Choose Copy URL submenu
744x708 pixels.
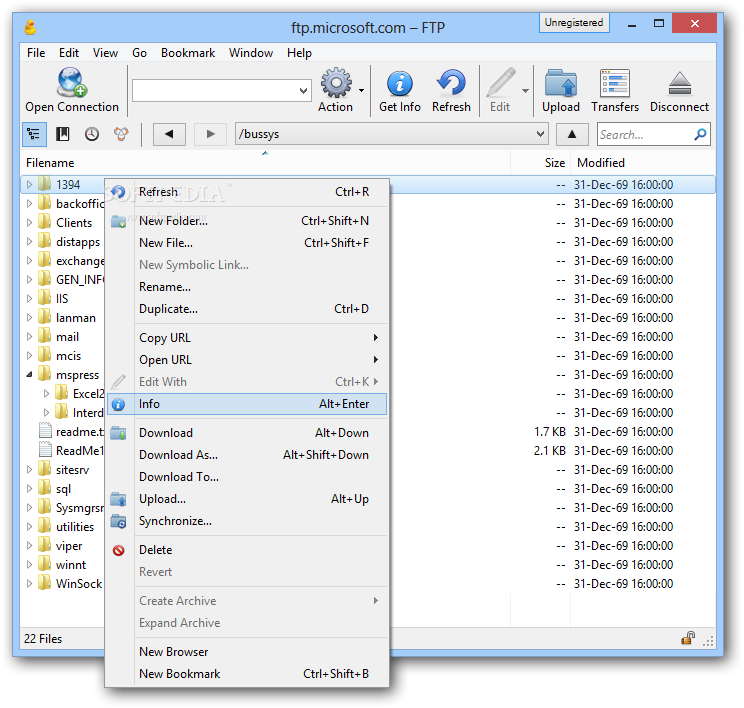point(247,338)
